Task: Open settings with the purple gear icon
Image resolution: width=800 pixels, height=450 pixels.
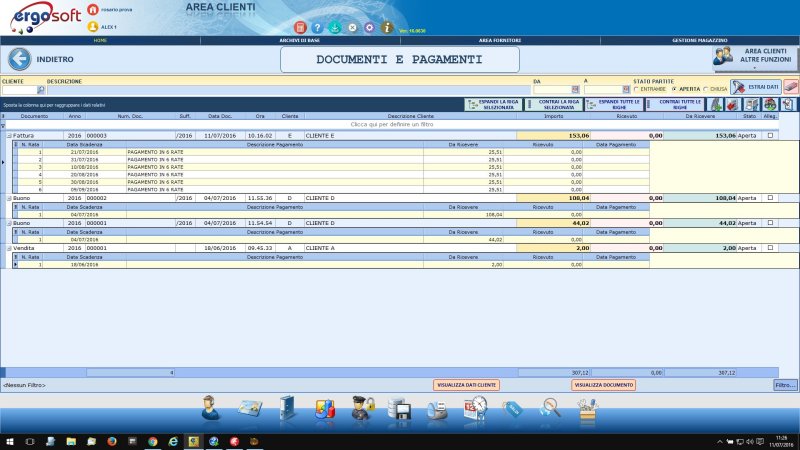Action: (x=369, y=28)
